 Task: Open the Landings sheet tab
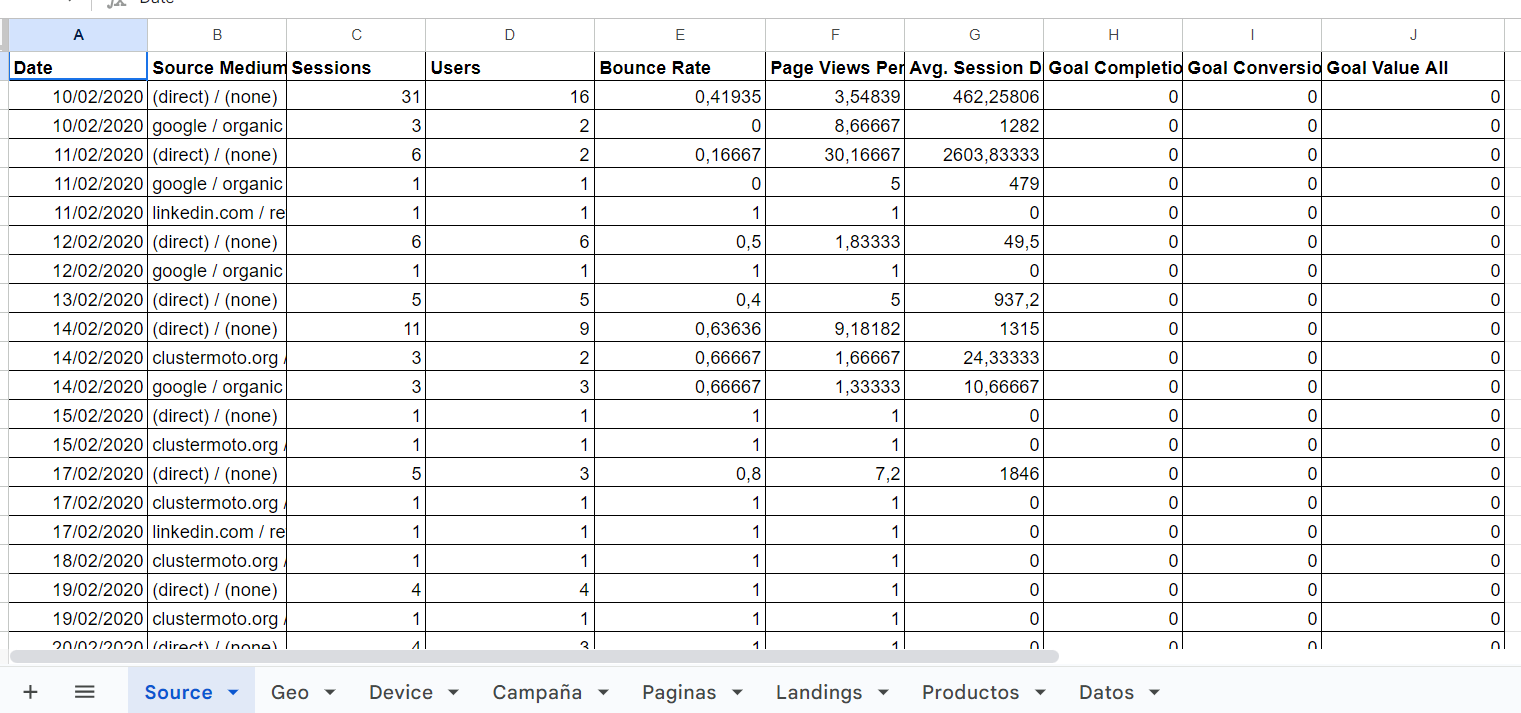coord(819,692)
